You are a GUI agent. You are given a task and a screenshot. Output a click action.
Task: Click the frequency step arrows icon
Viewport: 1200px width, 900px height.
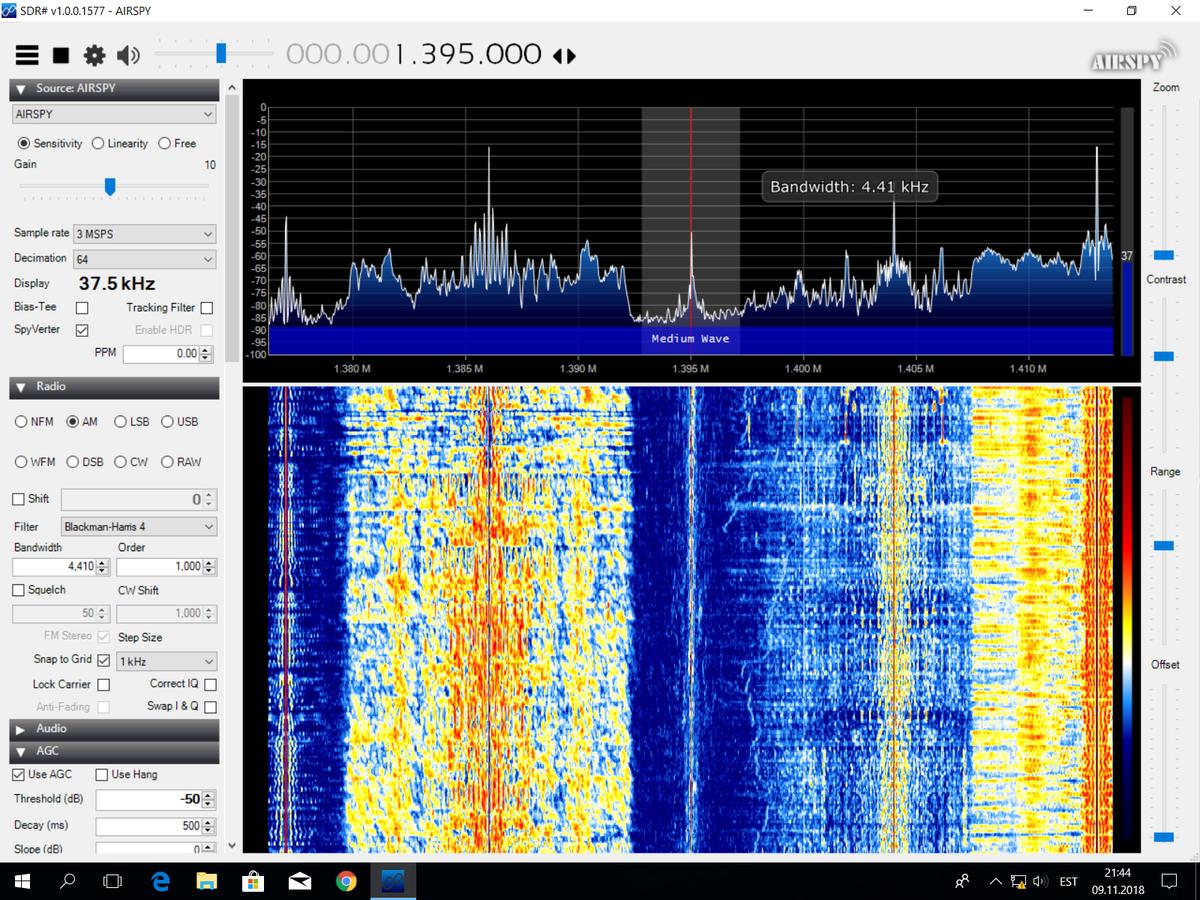(565, 56)
